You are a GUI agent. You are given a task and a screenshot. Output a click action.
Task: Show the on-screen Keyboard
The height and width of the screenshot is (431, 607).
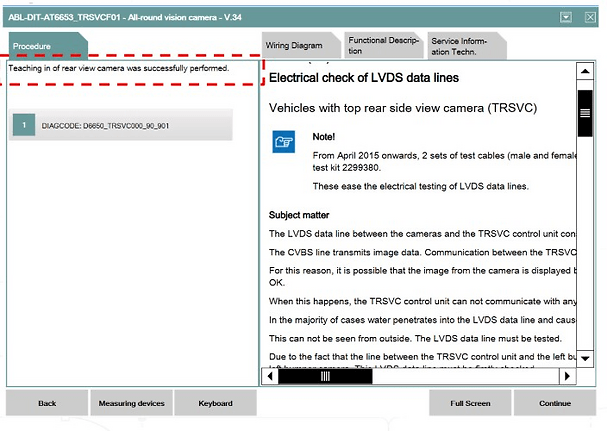pyautogui.click(x=215, y=403)
